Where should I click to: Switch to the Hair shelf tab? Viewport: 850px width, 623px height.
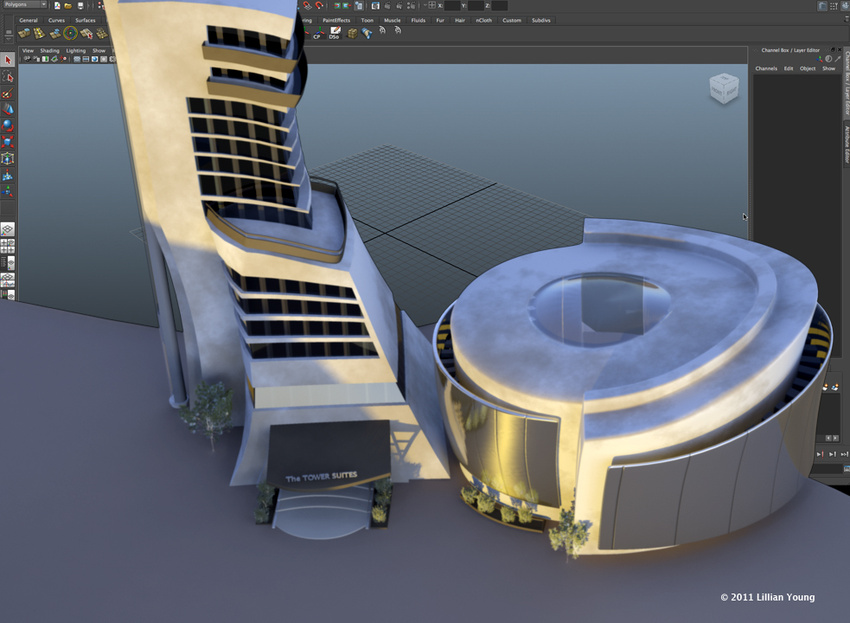(x=460, y=20)
